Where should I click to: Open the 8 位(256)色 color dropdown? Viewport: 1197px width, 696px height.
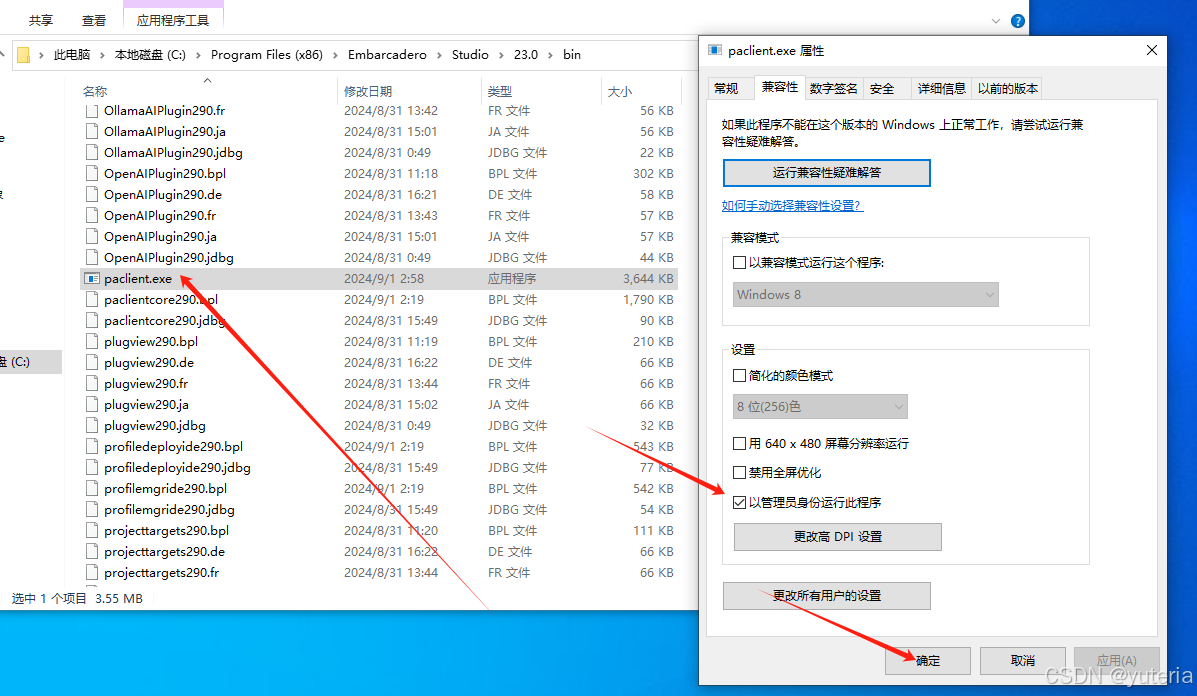pos(820,407)
